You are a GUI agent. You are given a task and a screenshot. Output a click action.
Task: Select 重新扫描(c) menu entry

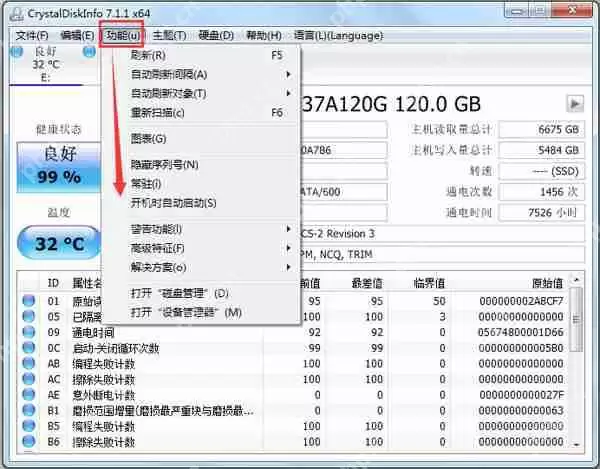click(201, 112)
